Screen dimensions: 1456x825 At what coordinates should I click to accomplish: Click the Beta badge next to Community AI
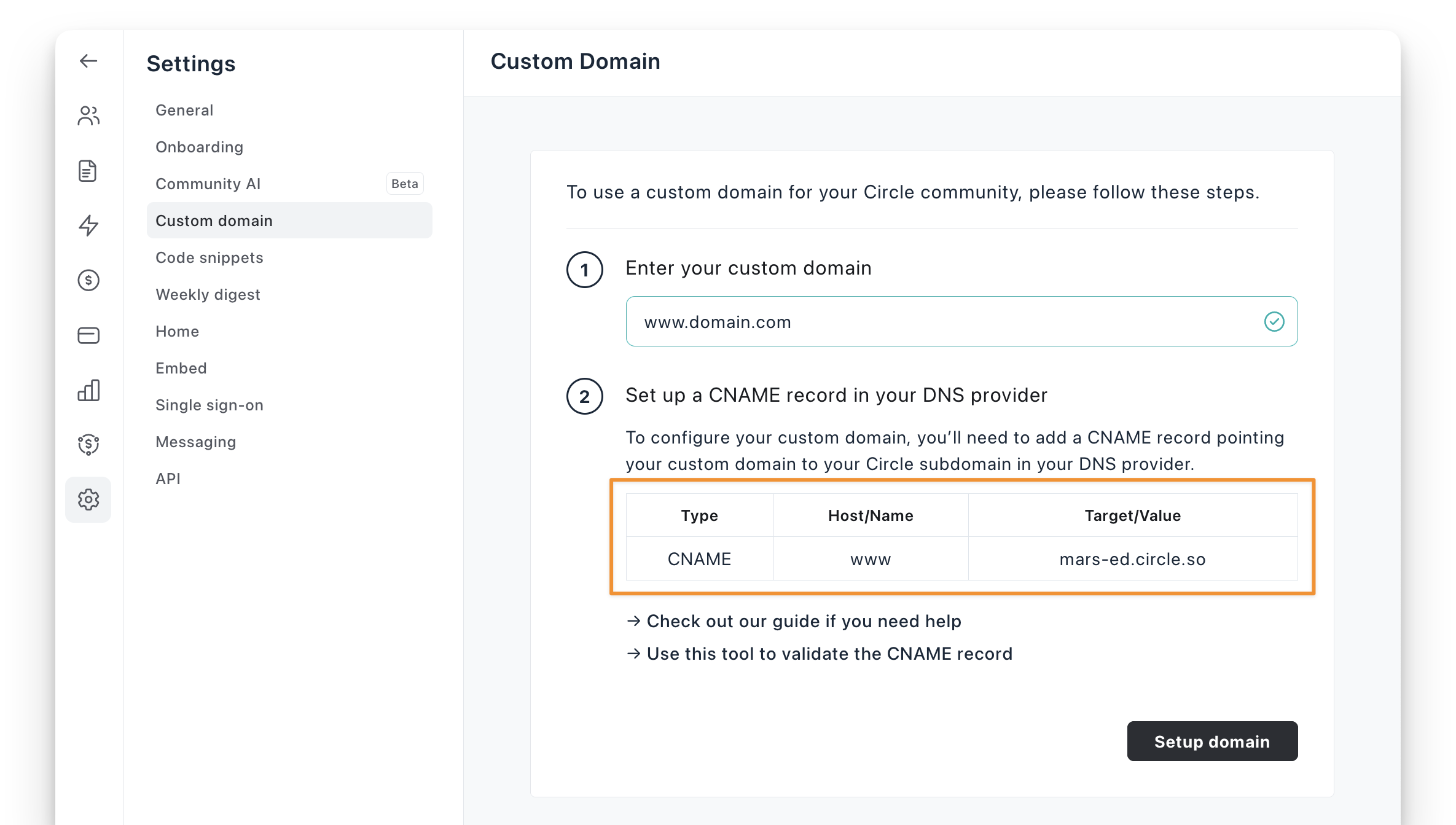(x=404, y=183)
